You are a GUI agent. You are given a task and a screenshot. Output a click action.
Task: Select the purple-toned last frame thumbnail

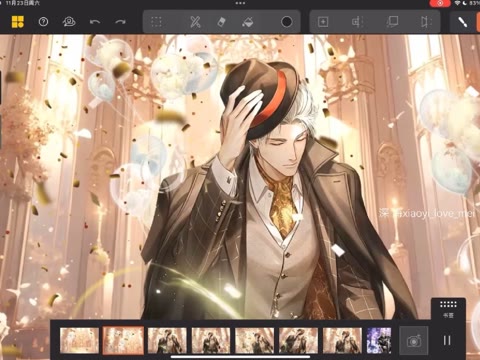click(379, 340)
